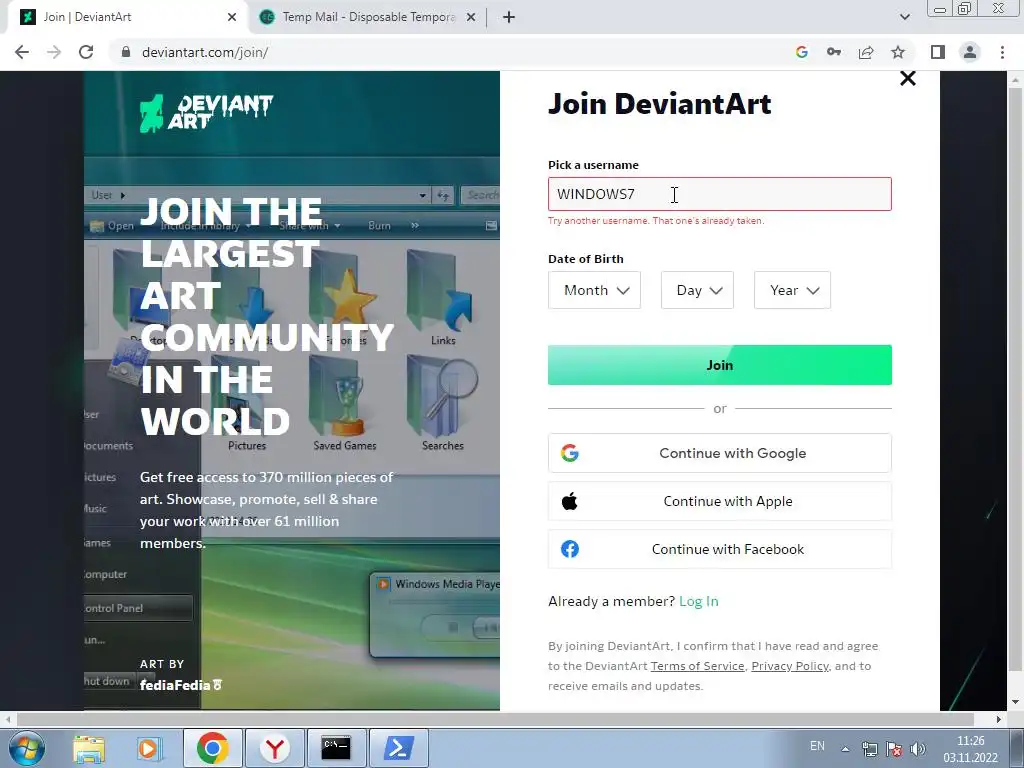Continue with Facebook sign-up
This screenshot has height=768, width=1024.
point(720,549)
